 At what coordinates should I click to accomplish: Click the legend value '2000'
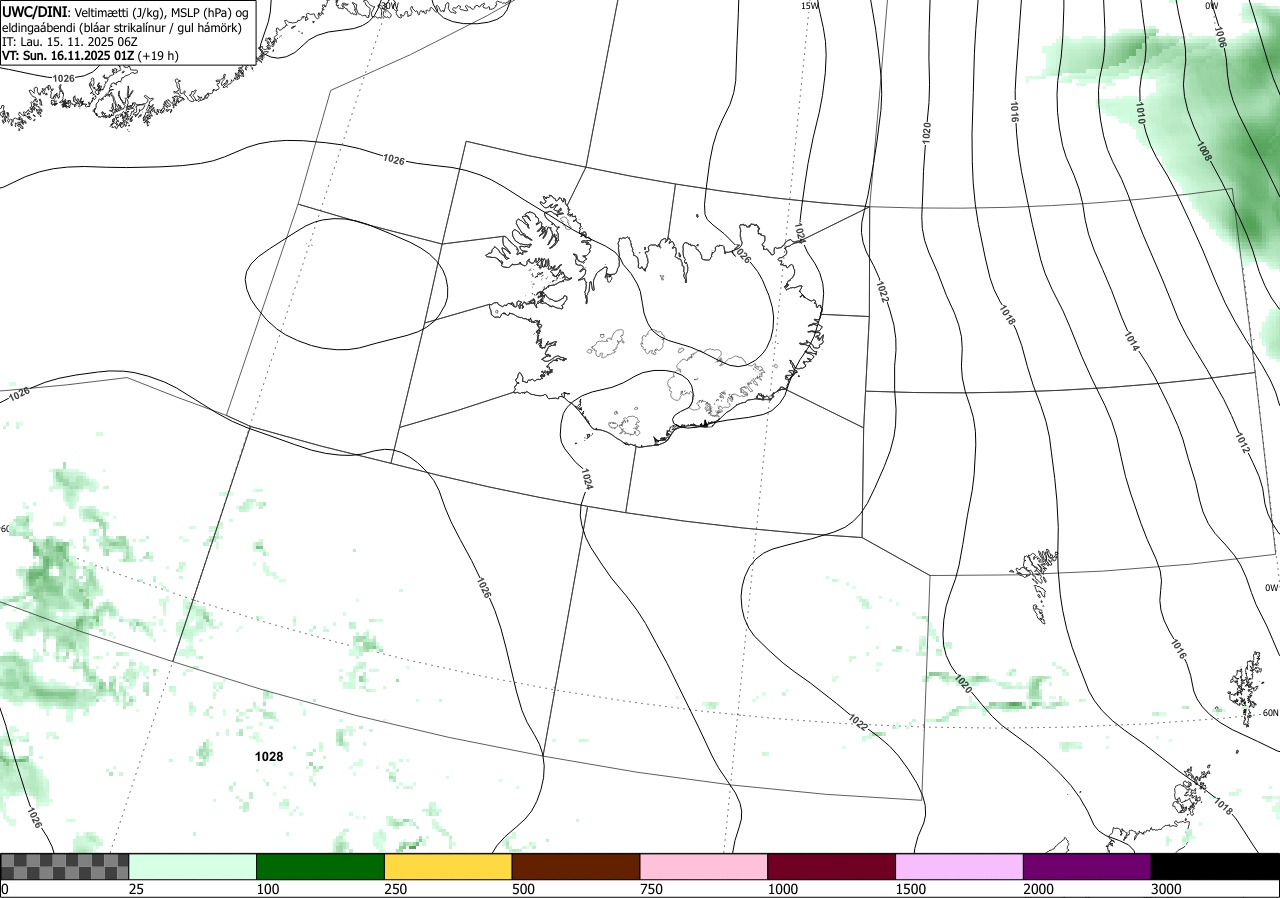click(x=1038, y=889)
